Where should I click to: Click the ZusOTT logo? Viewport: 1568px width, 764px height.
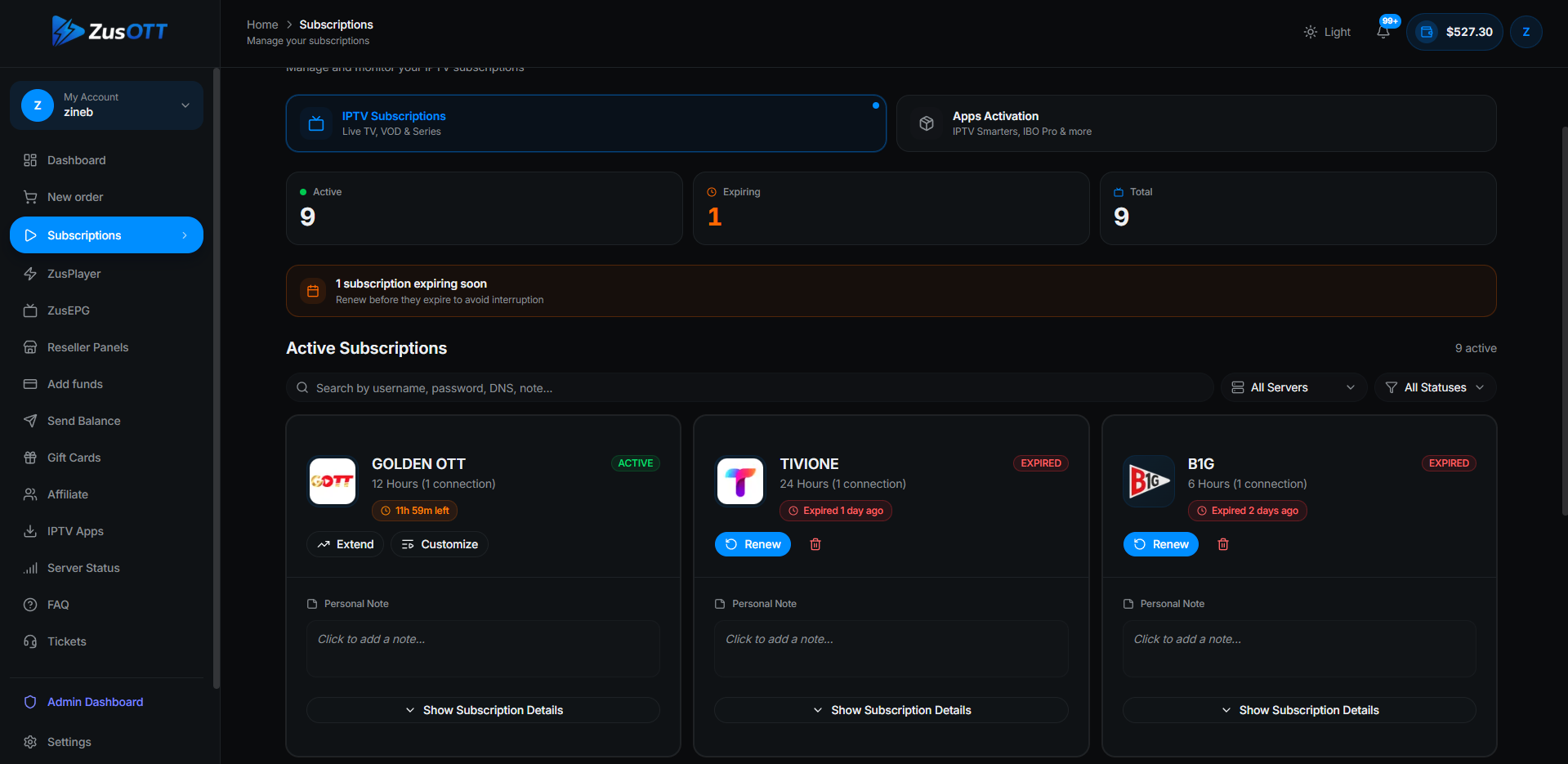pos(109,31)
